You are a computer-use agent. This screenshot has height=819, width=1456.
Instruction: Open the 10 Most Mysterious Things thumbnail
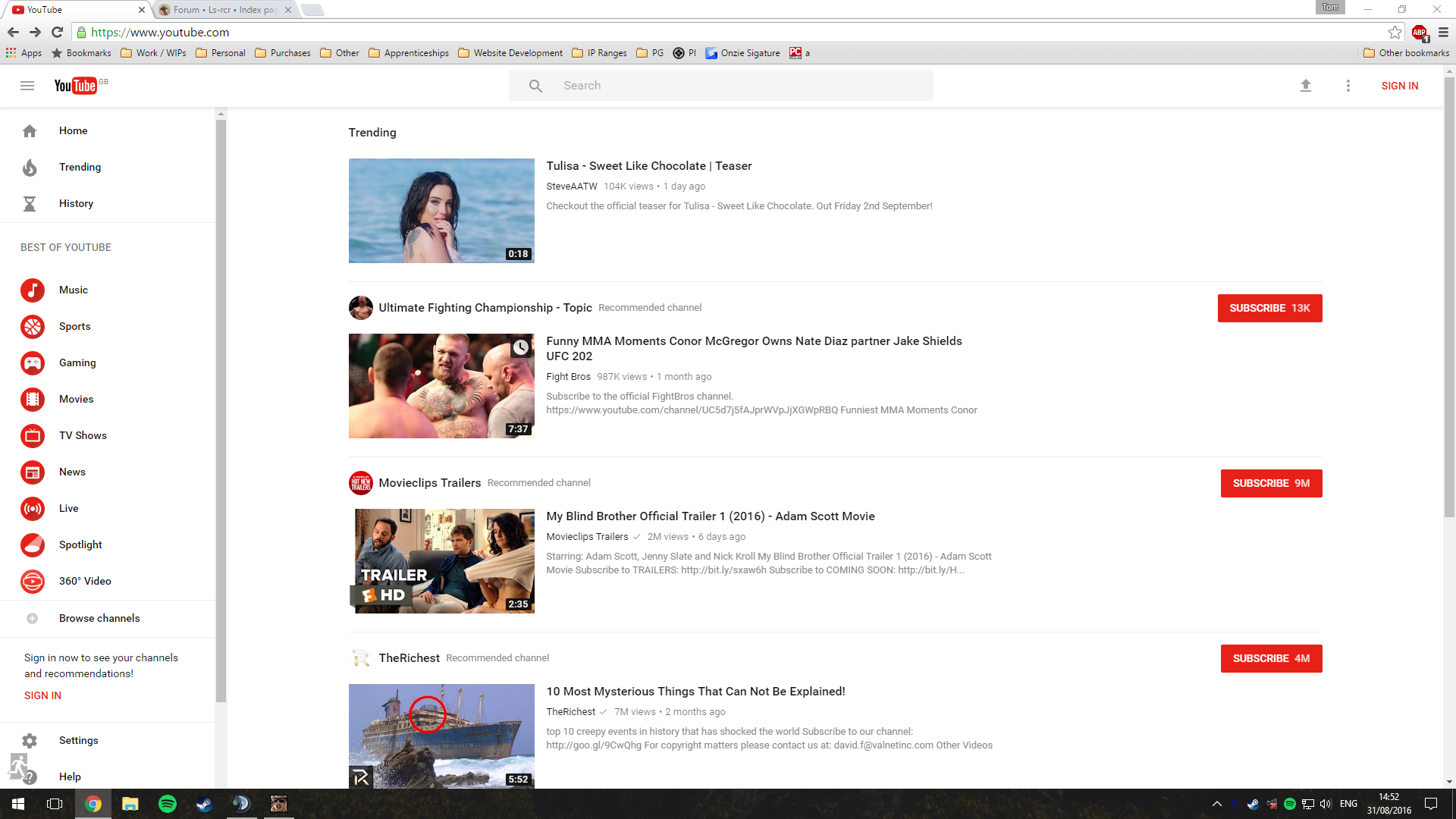click(x=441, y=736)
